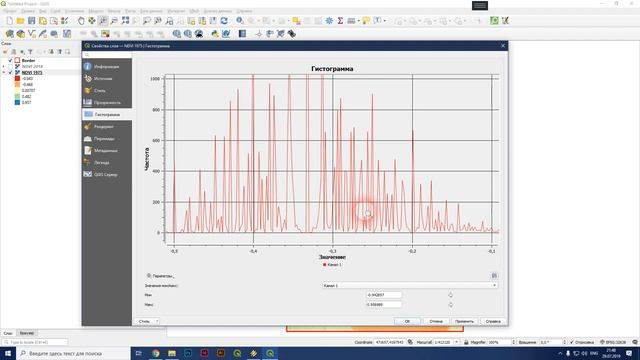Pan the map to the selection
This screenshot has width=640, height=360.
point(92,20)
